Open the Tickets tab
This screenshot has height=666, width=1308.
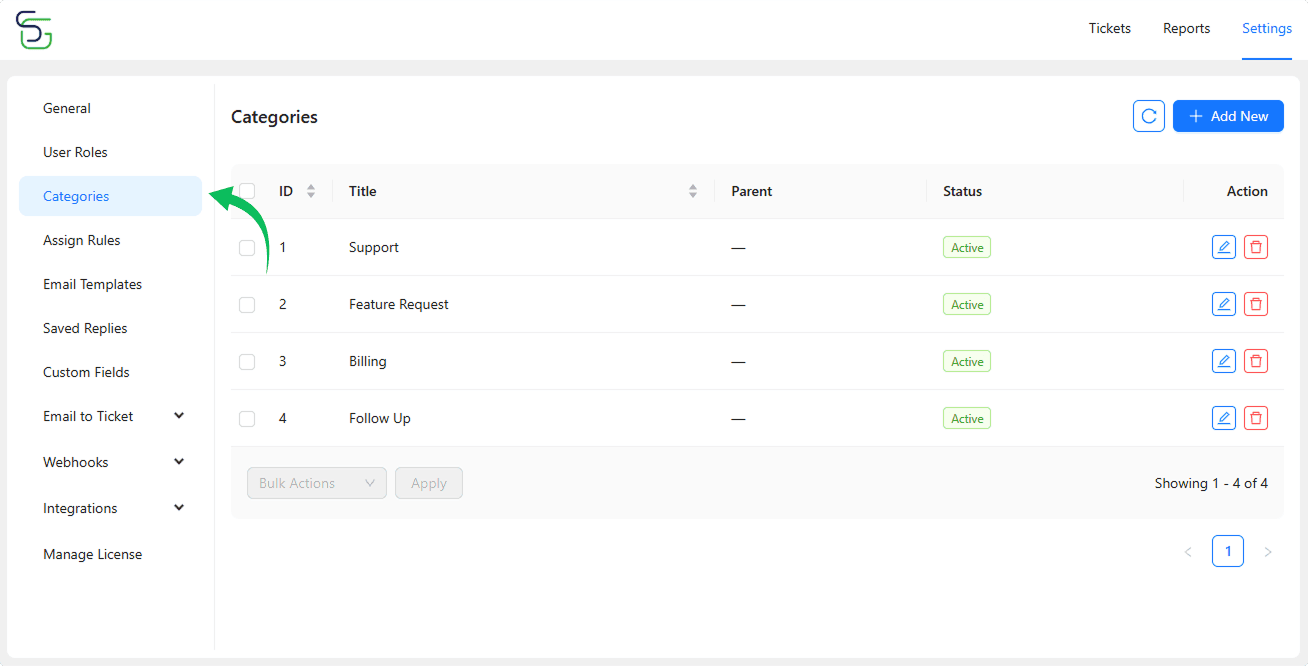(1110, 28)
